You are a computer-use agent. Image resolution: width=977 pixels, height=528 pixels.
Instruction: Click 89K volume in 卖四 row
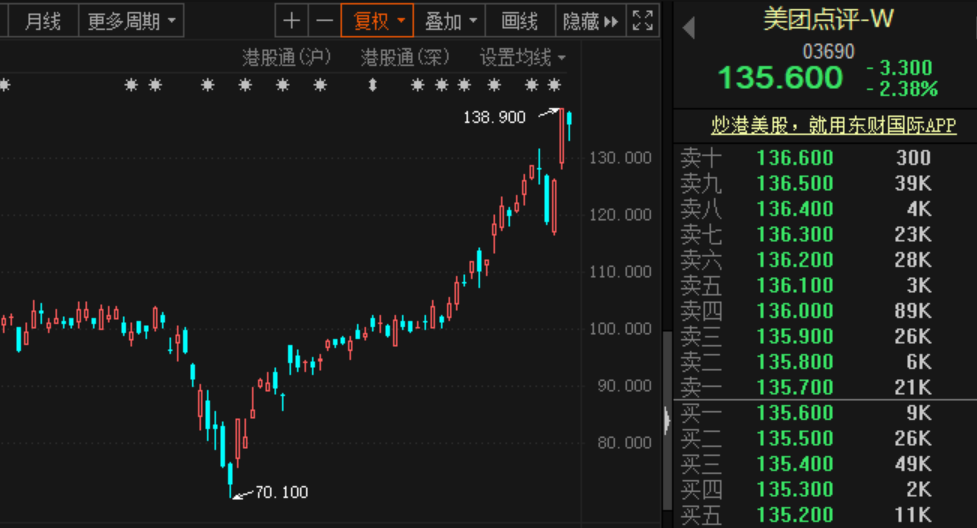[x=913, y=311]
